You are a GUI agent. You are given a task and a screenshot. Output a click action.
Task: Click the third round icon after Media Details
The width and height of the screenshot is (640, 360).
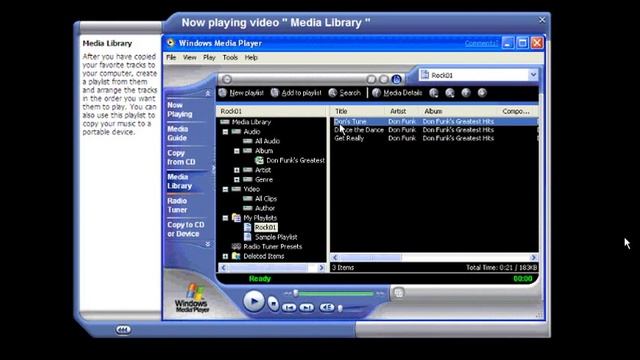pos(466,93)
